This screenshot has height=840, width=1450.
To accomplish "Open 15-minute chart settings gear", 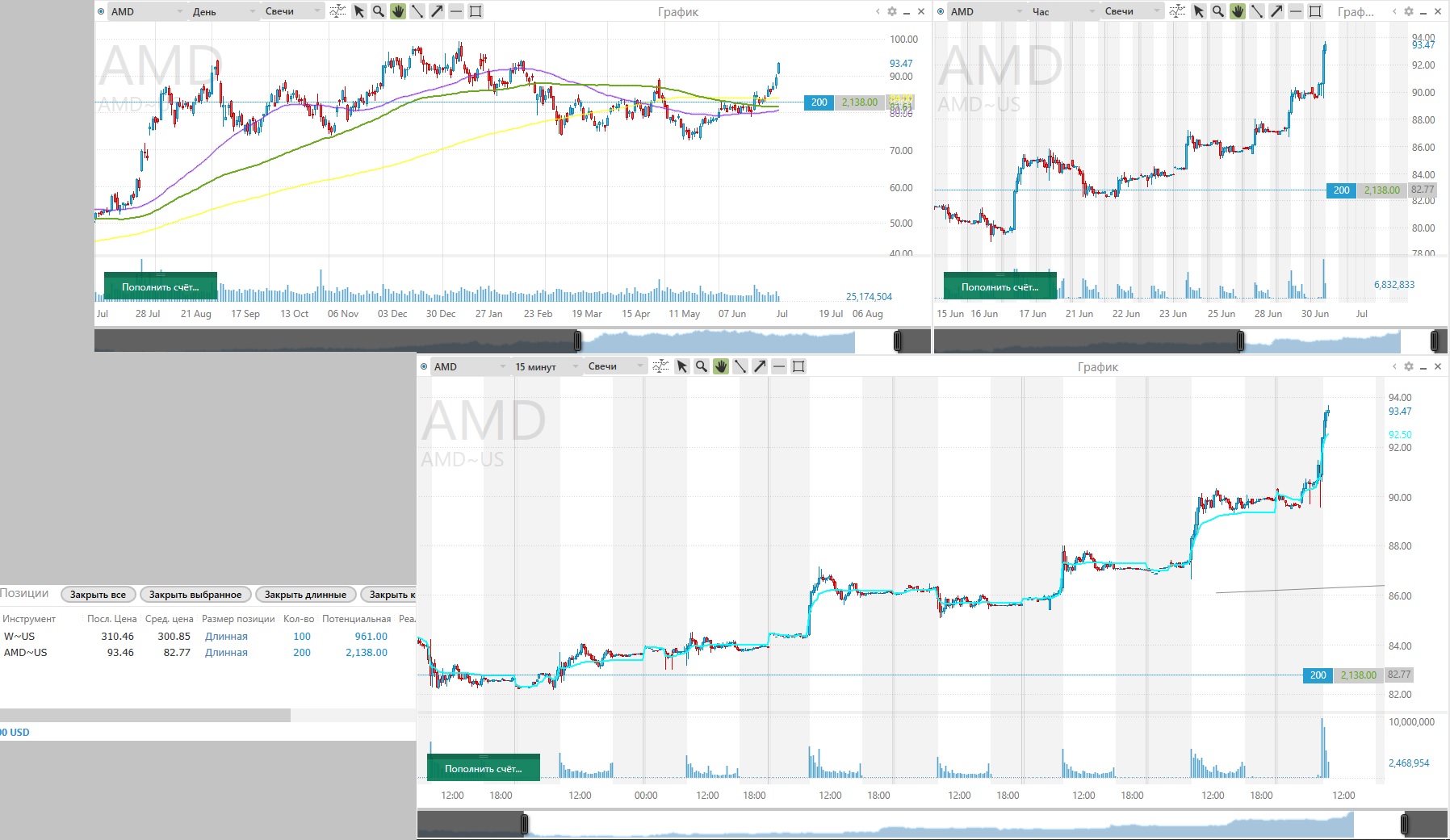I will [1409, 366].
